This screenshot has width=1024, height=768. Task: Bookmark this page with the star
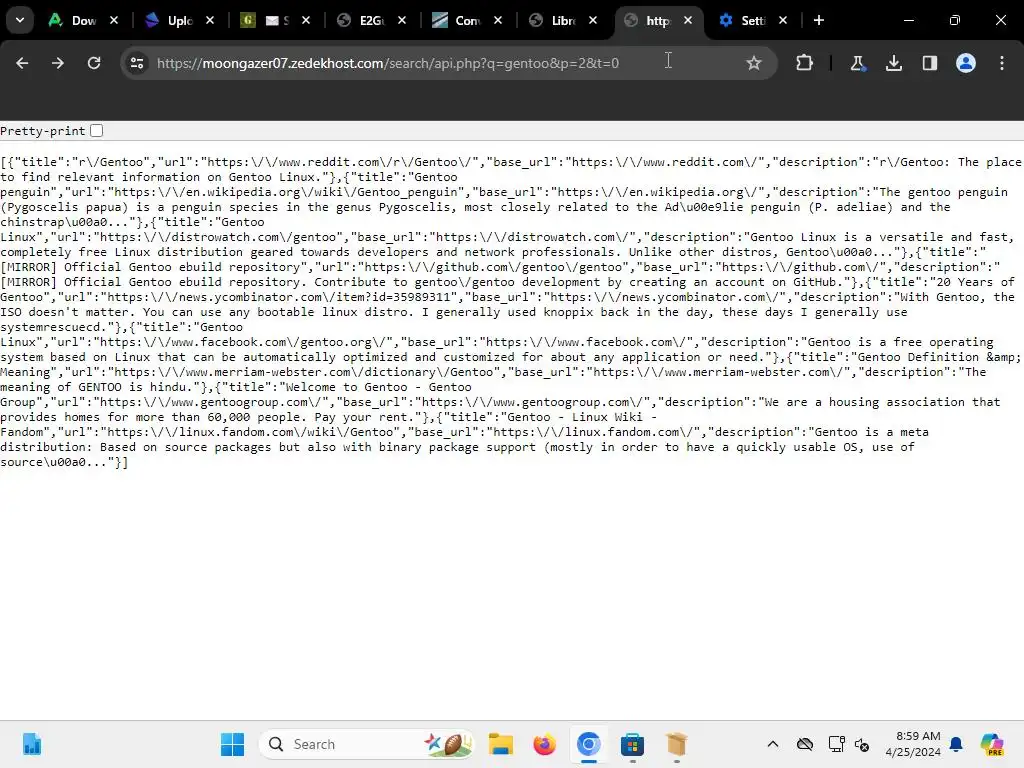[754, 63]
